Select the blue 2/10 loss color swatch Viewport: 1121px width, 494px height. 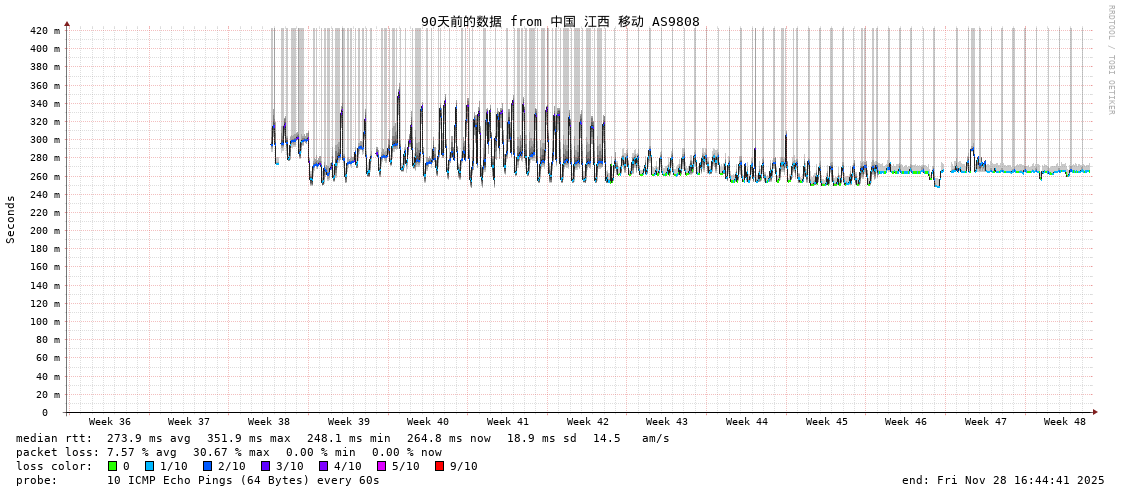click(207, 466)
